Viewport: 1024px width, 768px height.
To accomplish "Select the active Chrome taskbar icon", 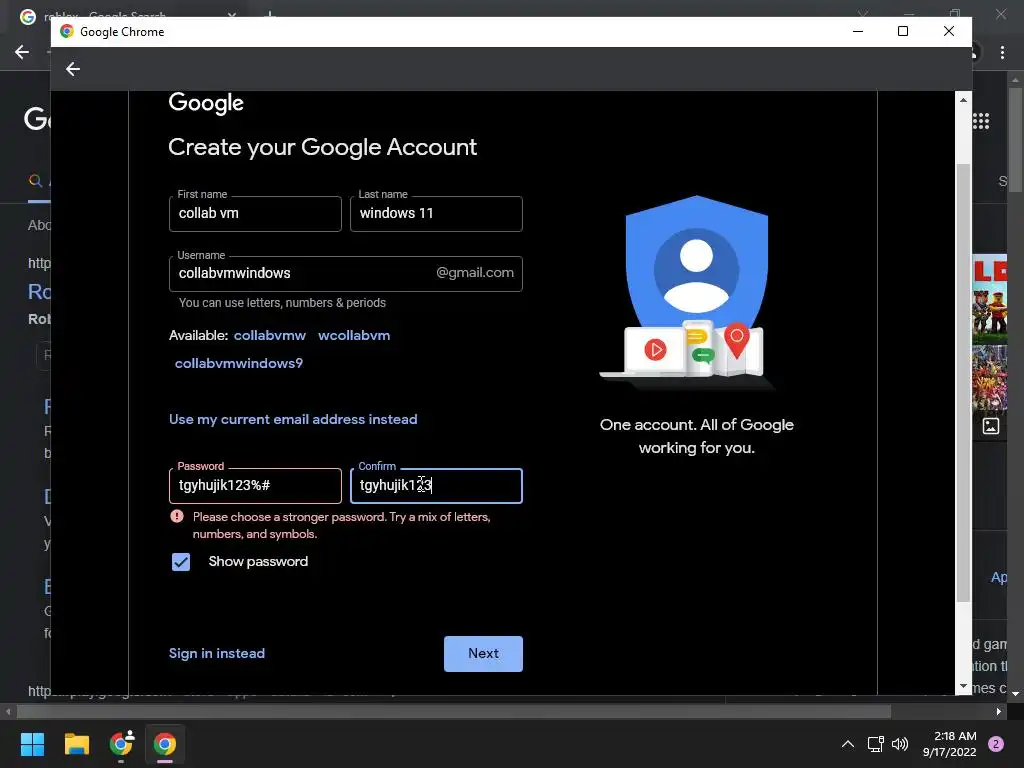I will point(165,744).
